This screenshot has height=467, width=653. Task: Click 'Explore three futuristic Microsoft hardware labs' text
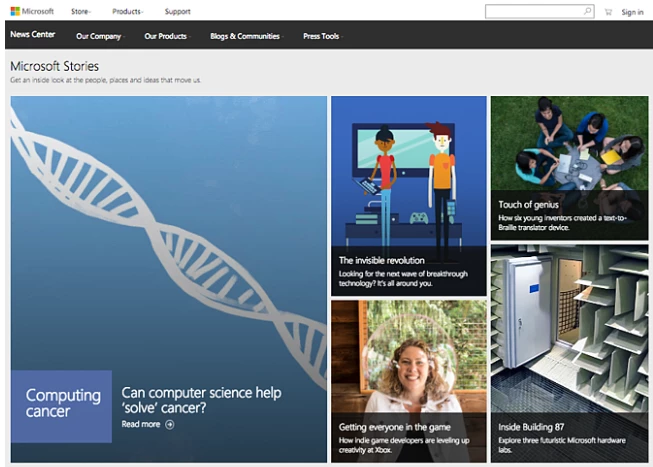click(562, 445)
